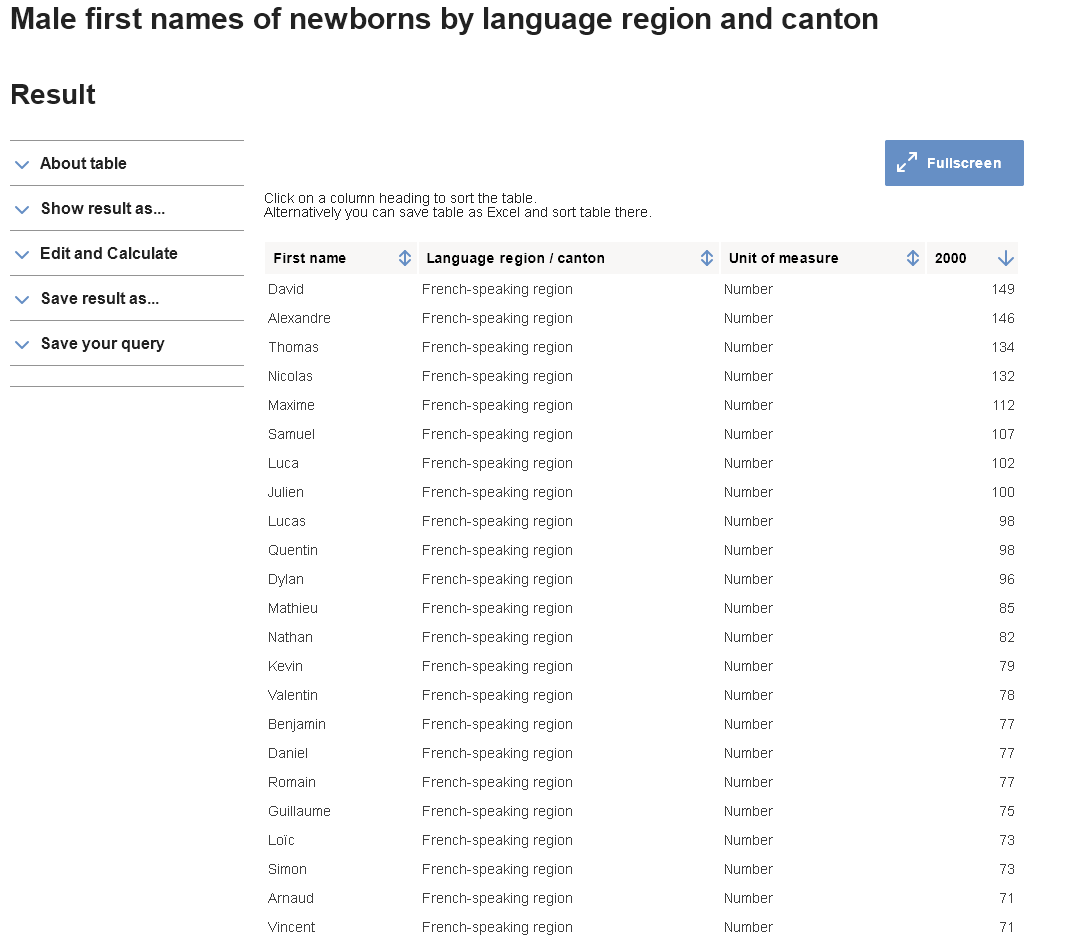Select the name Nicolas

coord(290,376)
